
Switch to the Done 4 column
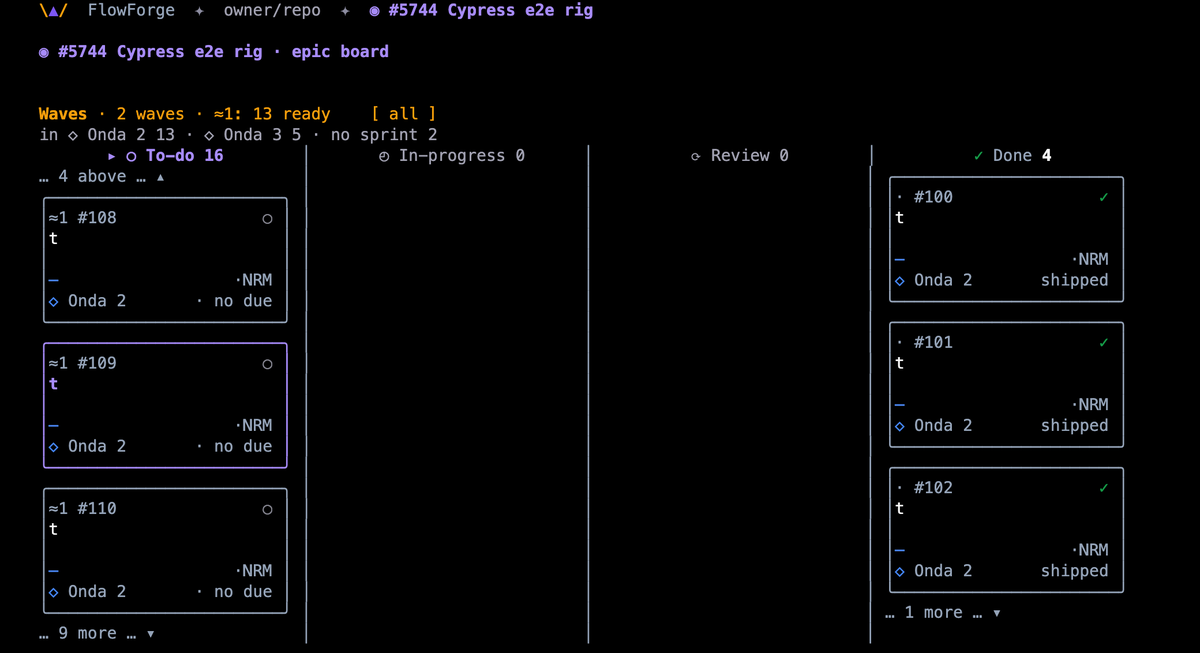(1012, 156)
